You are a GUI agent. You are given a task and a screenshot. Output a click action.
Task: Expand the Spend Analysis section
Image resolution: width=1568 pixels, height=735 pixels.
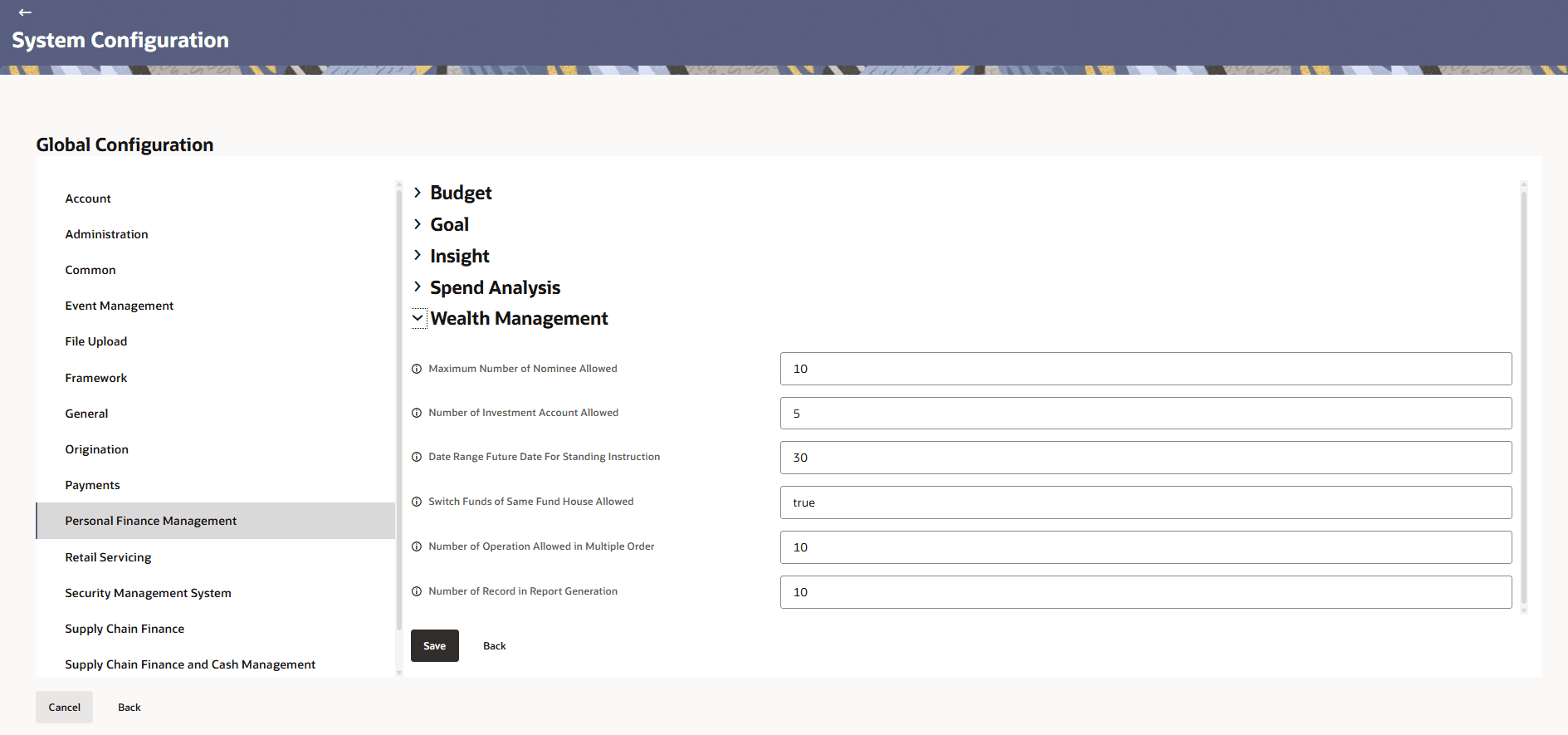[418, 287]
